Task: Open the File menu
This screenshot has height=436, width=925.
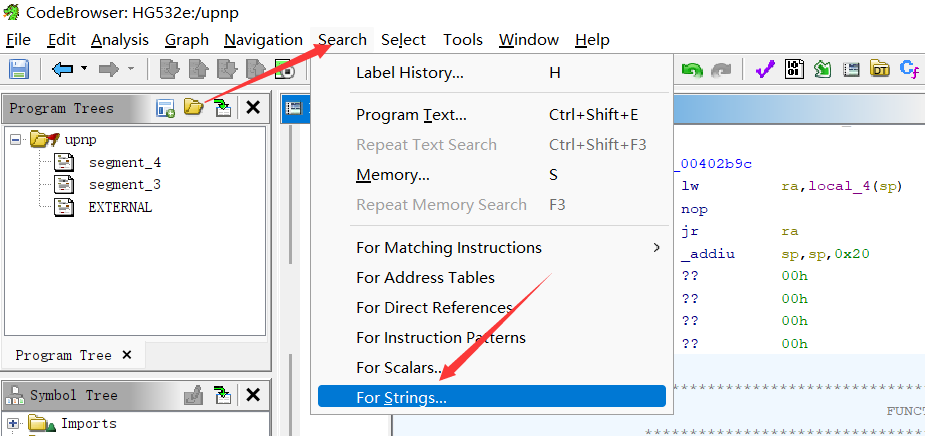Action: pos(18,40)
